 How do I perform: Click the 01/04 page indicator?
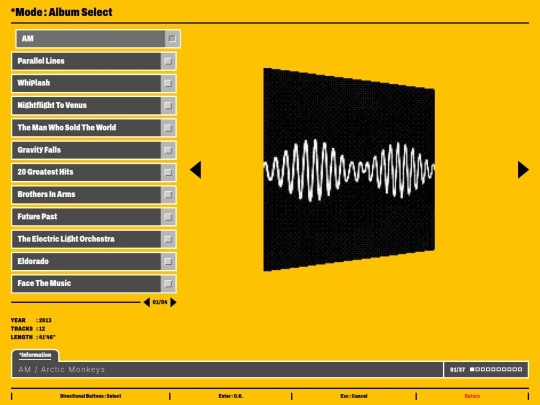click(160, 302)
